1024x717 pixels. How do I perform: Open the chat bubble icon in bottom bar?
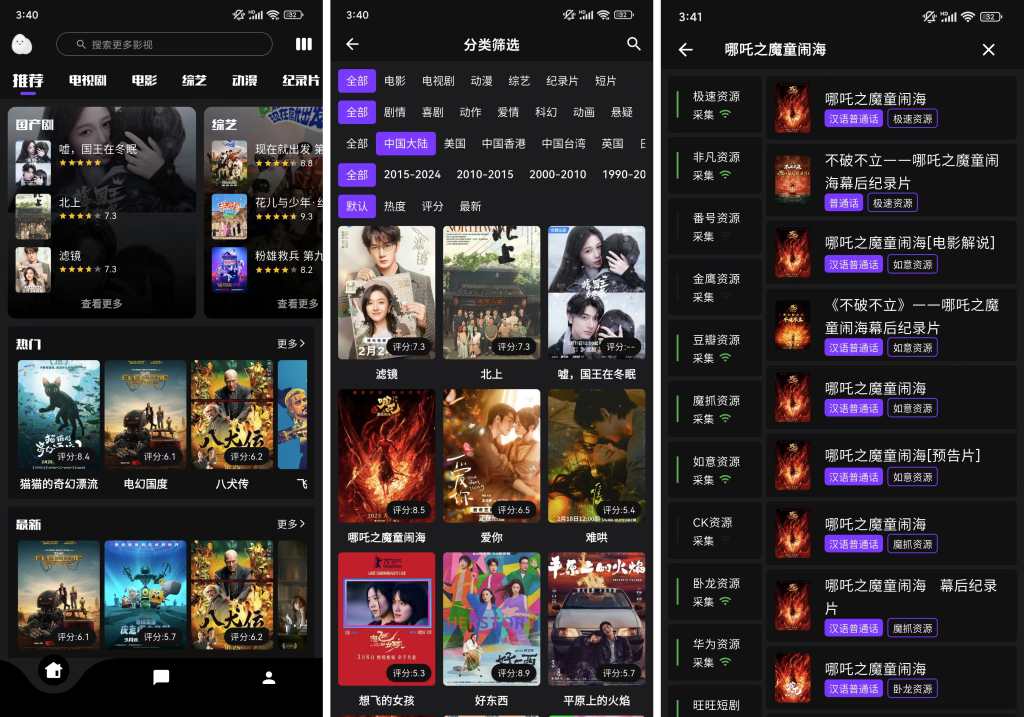coord(161,677)
